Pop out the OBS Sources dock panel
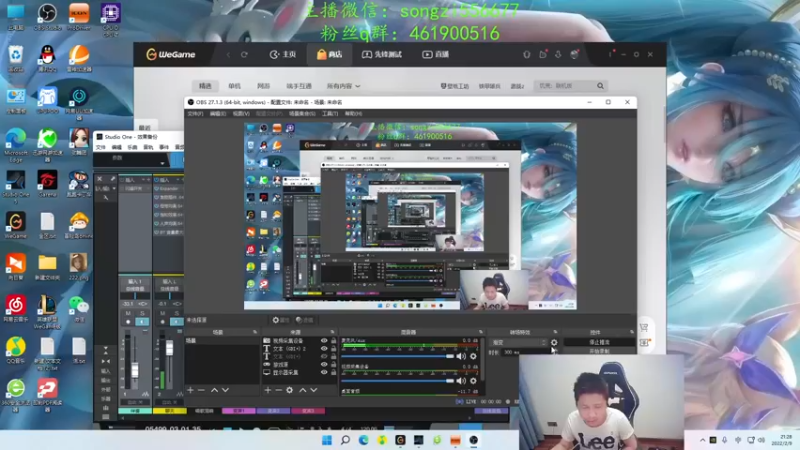800x450 pixels. (x=332, y=332)
